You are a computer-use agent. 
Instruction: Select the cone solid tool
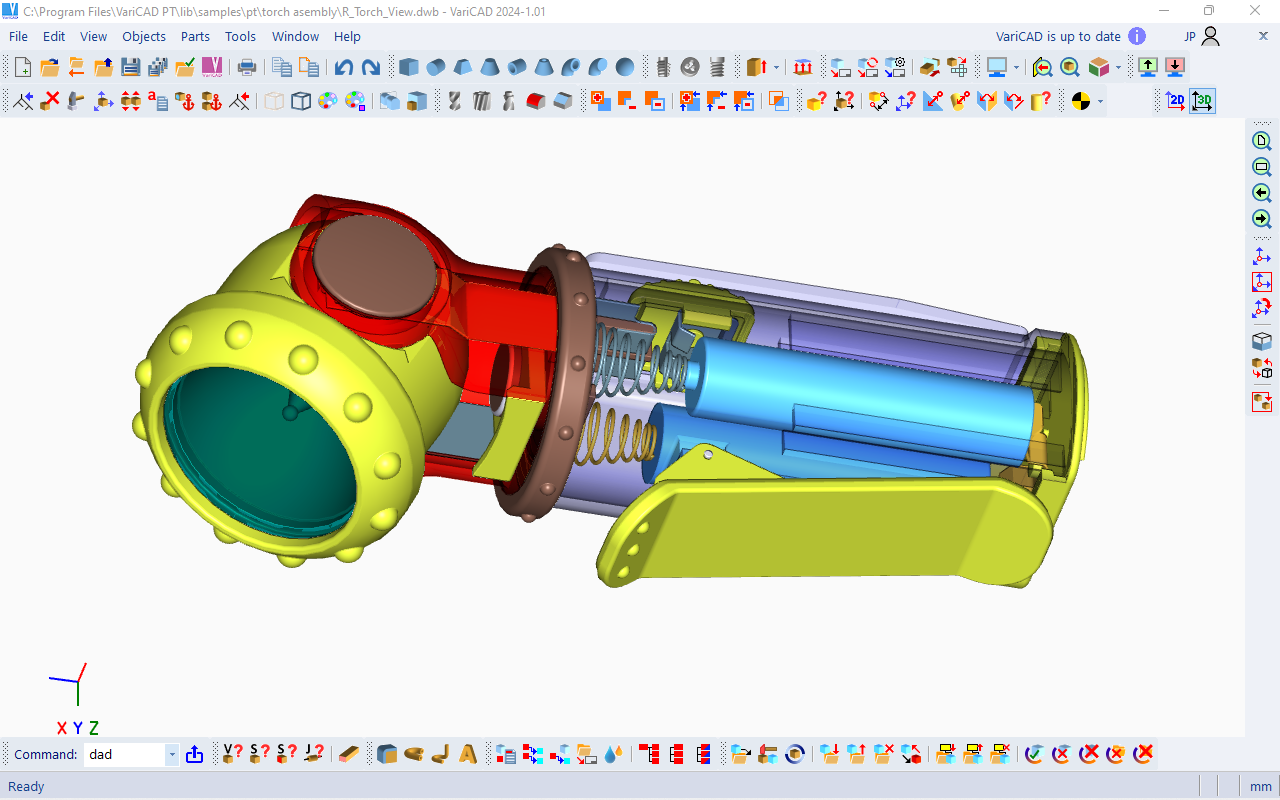pos(489,67)
